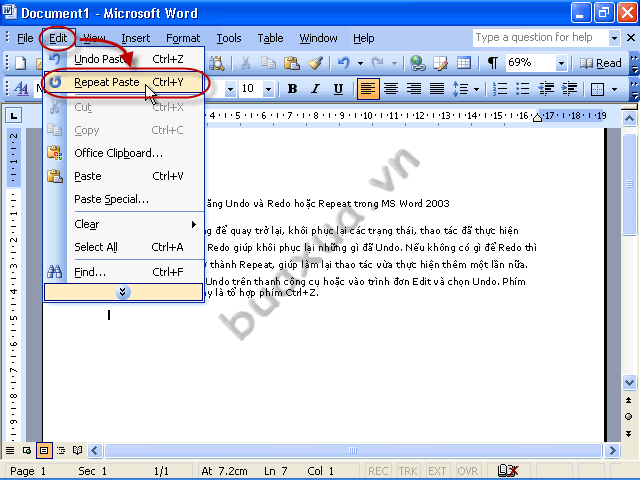This screenshot has width=640, height=480.
Task: Toggle Italic formatting
Action: click(x=315, y=89)
